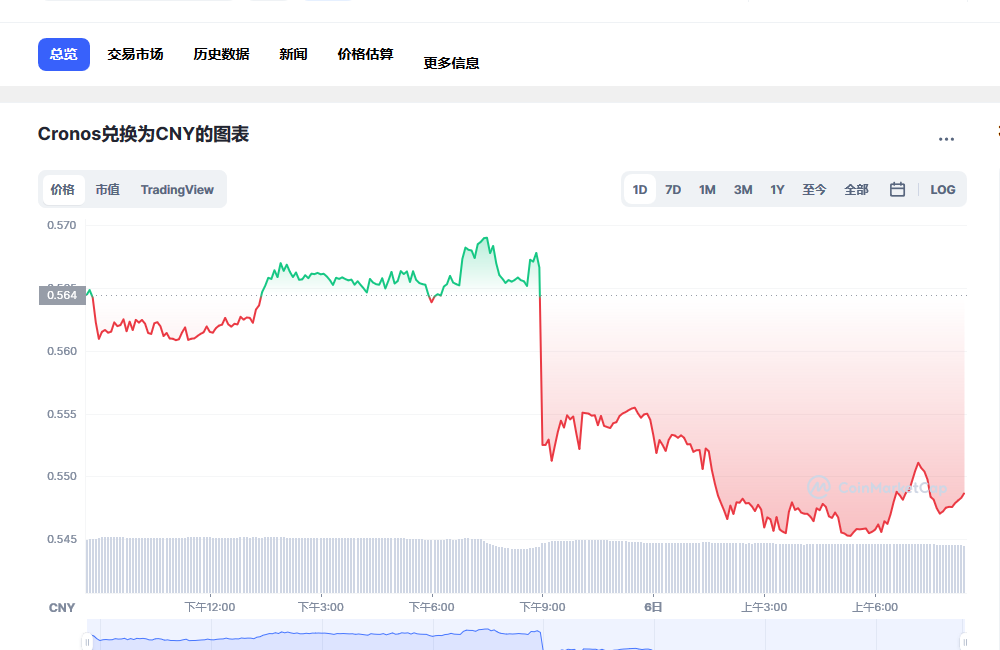
Task: Open the chart options ellipsis menu
Action: coord(946,139)
